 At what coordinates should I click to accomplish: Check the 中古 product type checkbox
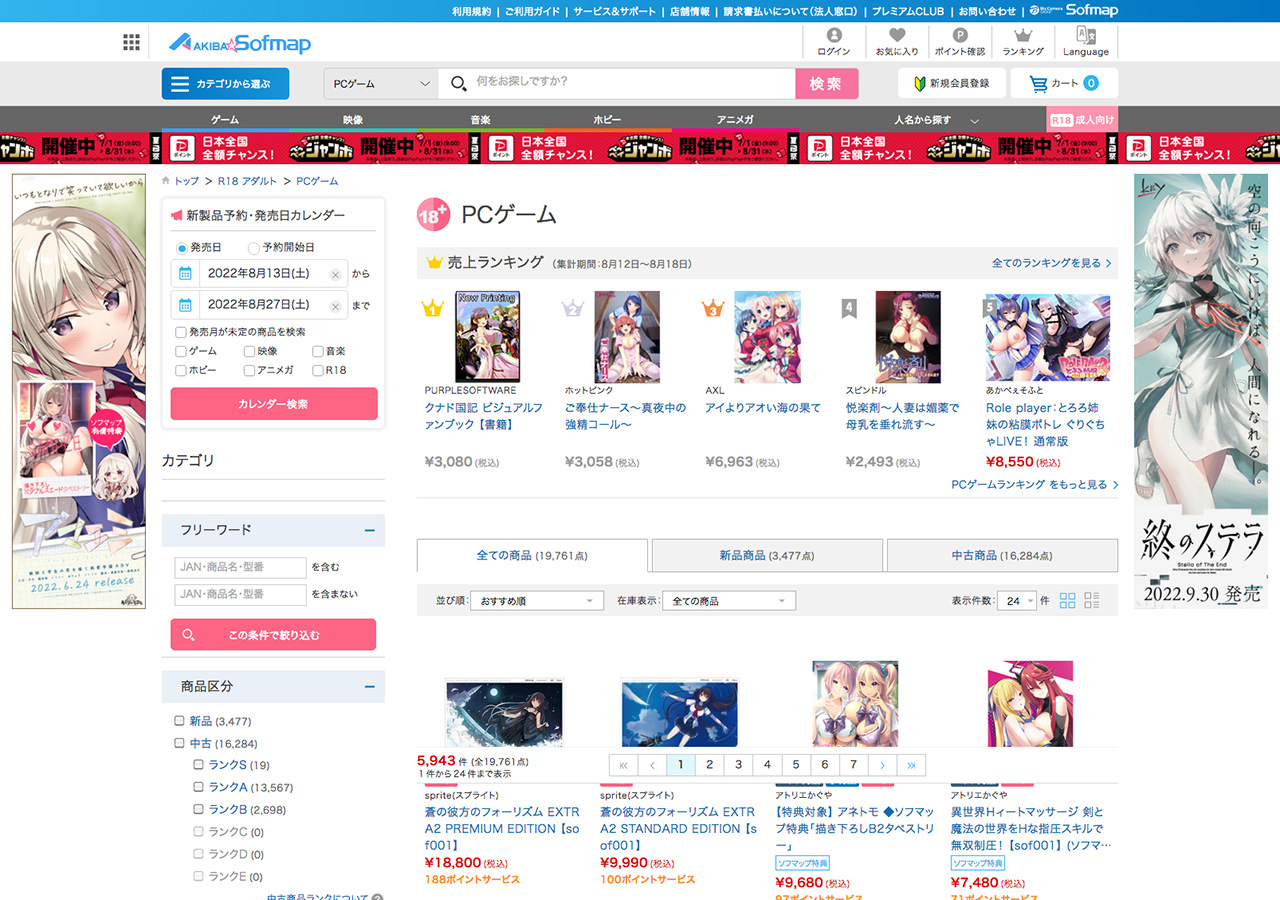point(180,744)
